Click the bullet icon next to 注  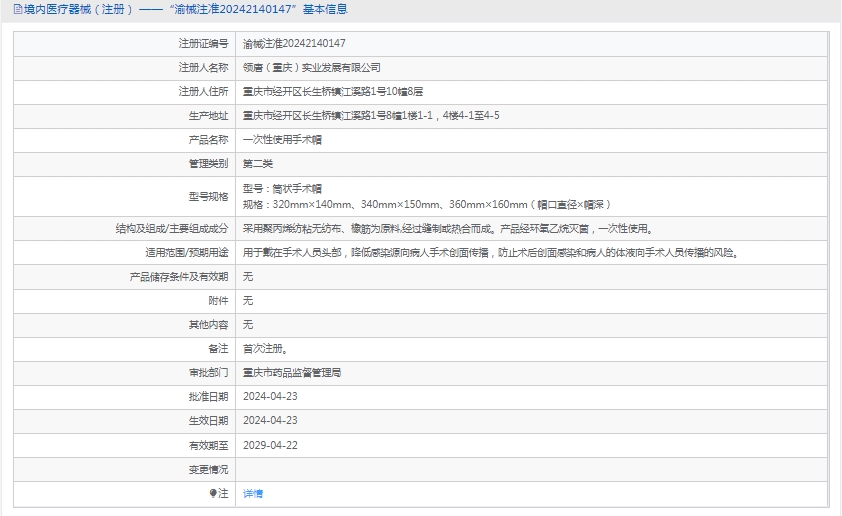click(213, 493)
